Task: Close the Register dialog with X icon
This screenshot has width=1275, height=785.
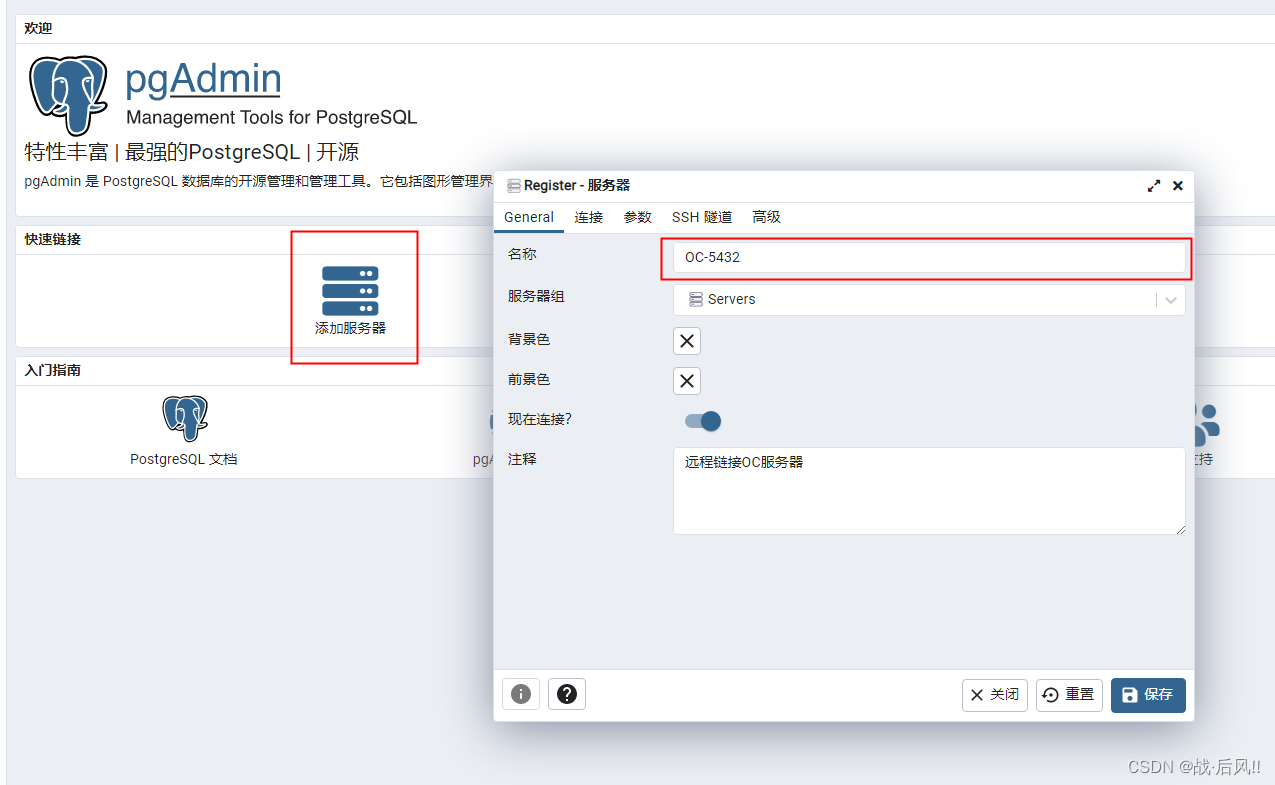Action: pyautogui.click(x=1178, y=186)
